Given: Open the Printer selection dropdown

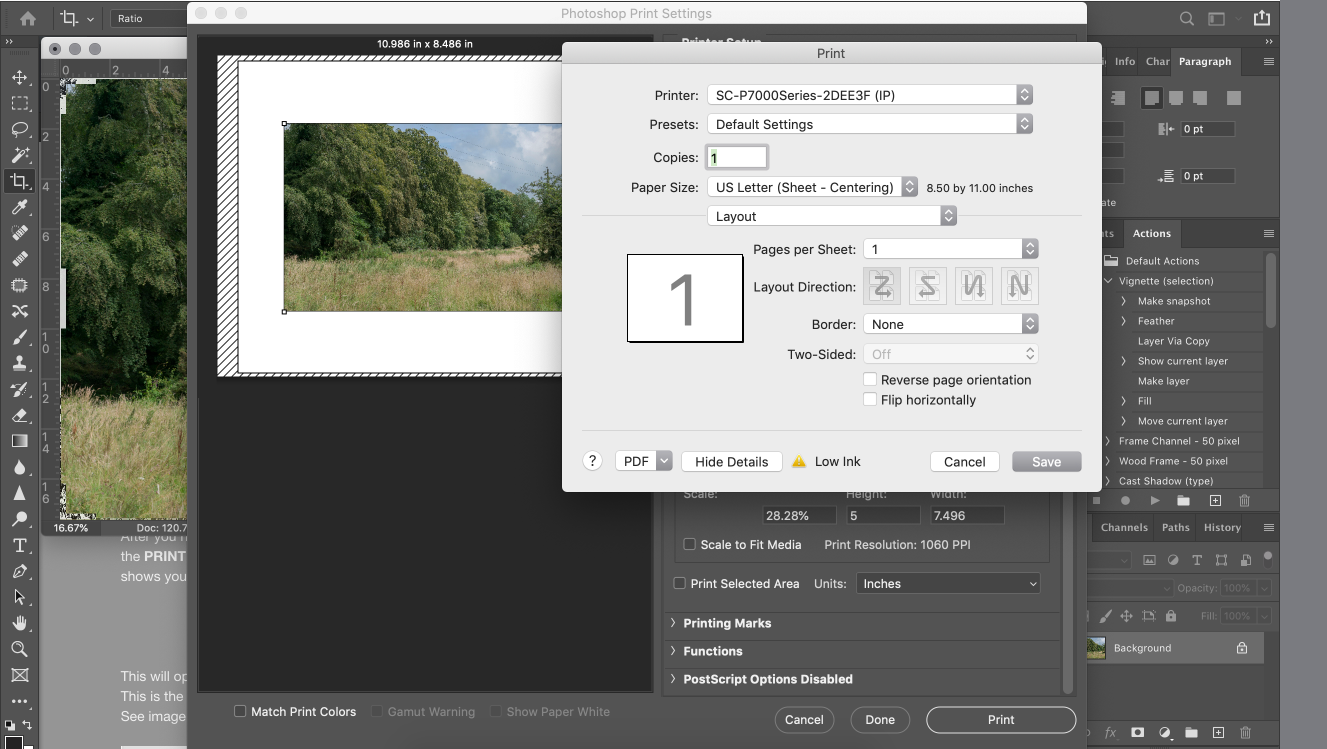Looking at the screenshot, I should point(869,95).
